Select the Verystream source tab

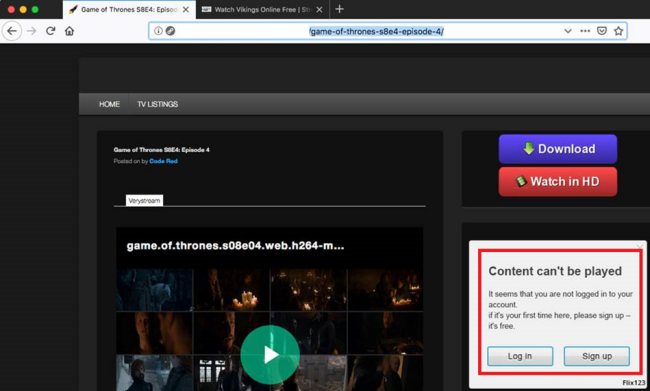(x=144, y=201)
